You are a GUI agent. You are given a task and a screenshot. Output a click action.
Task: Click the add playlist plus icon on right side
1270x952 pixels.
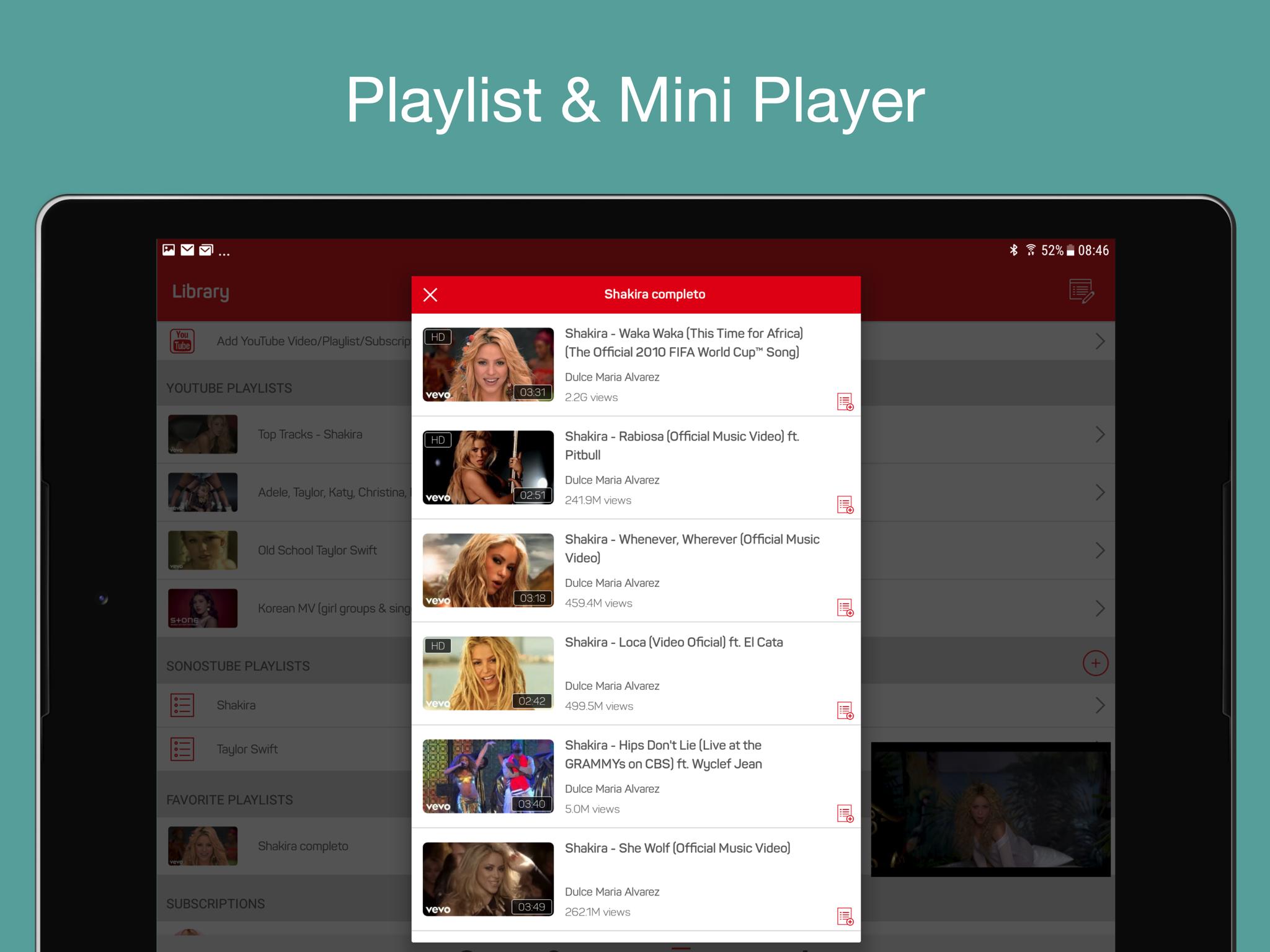point(1094,661)
